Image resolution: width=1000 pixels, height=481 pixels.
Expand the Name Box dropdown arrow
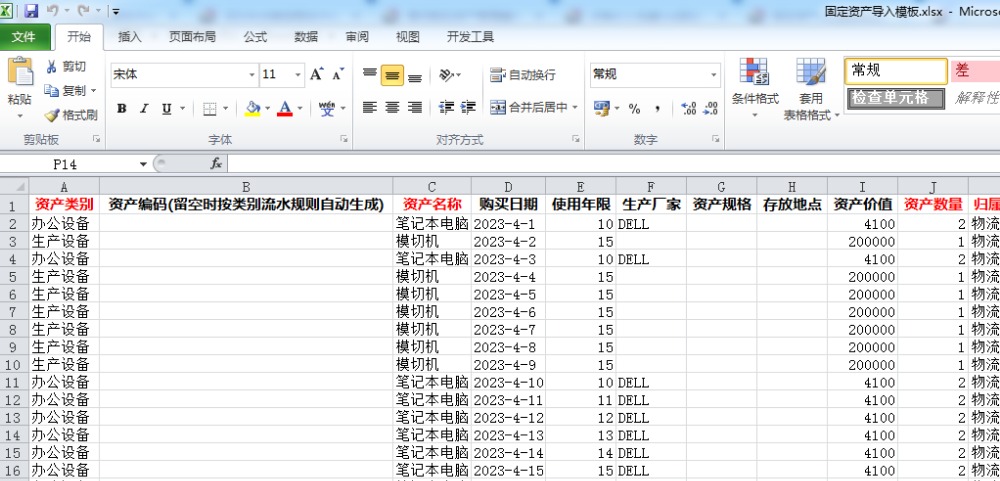point(144,163)
